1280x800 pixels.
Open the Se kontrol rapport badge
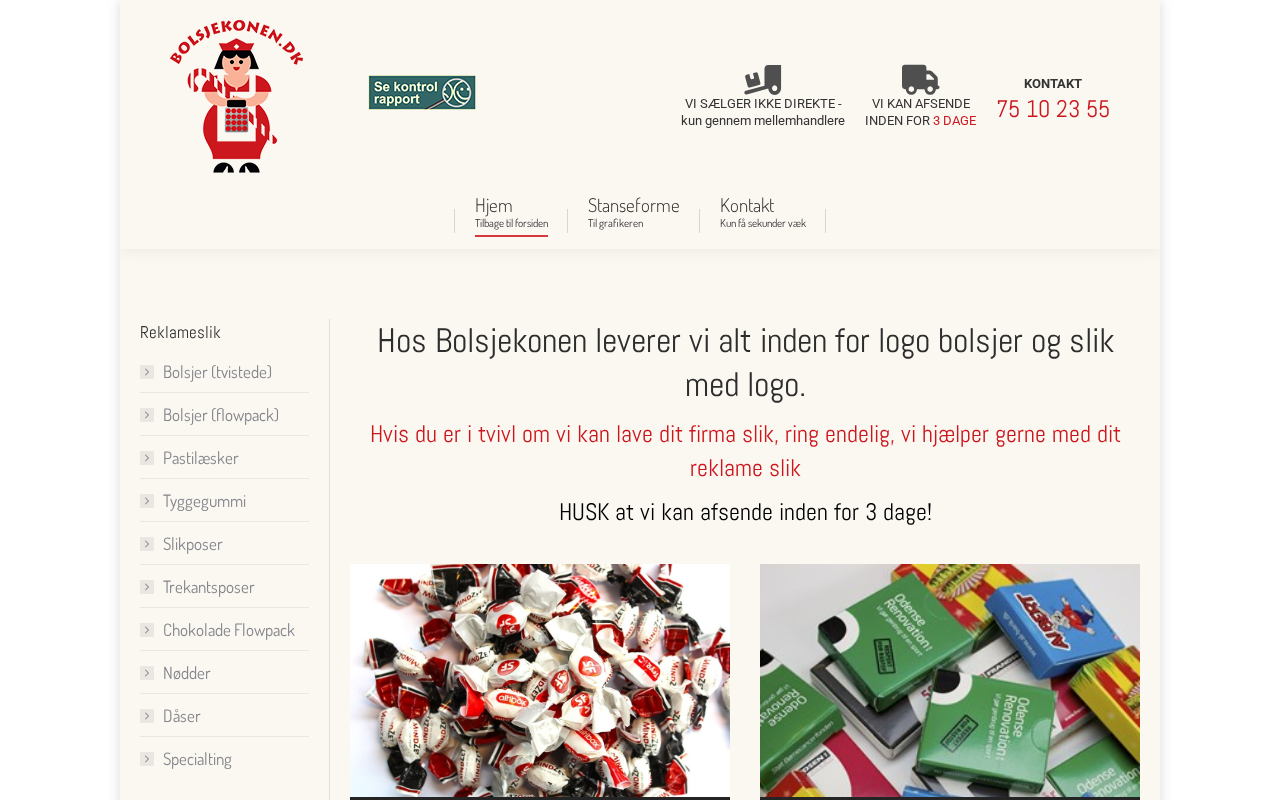point(422,93)
